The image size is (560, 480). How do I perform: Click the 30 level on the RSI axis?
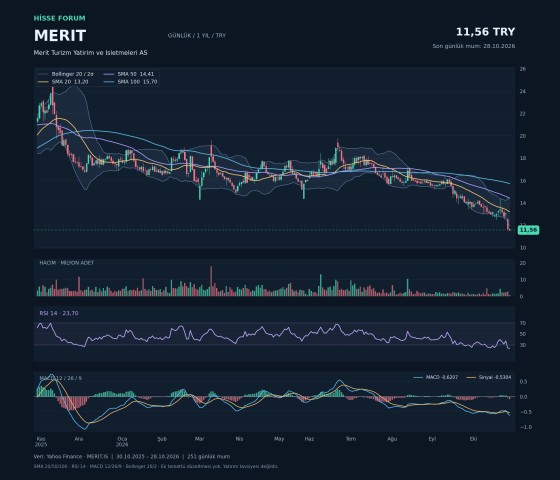point(522,345)
